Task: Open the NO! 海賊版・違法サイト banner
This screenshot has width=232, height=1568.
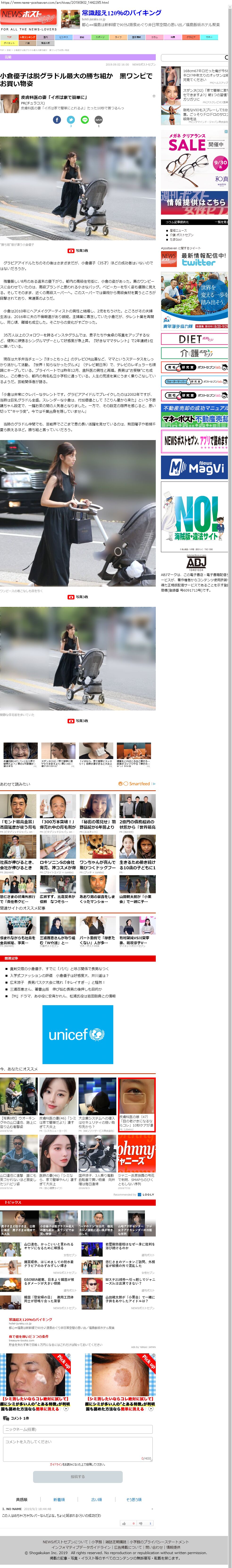Action: tap(194, 517)
